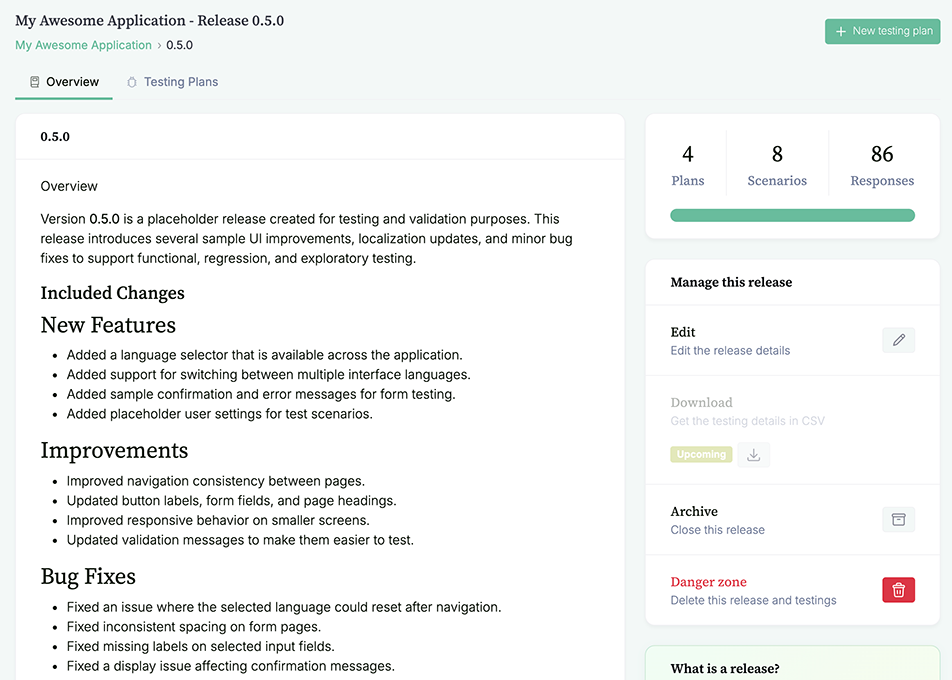
Task: Click 'Added placeholder user settings' bullet
Action: [220, 413]
